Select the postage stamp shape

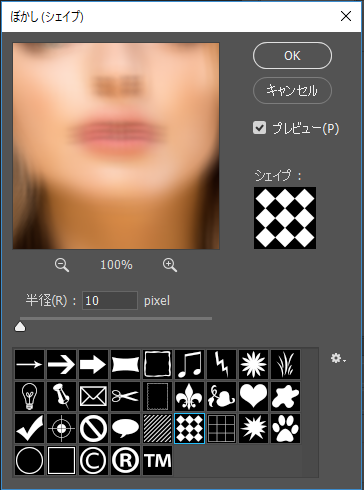point(157,396)
